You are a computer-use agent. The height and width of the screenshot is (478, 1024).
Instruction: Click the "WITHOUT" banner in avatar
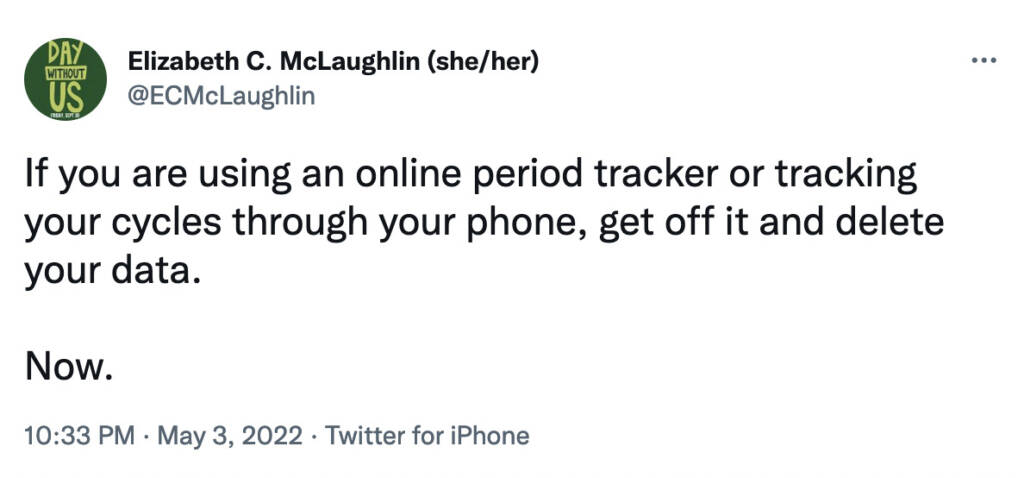(65, 74)
